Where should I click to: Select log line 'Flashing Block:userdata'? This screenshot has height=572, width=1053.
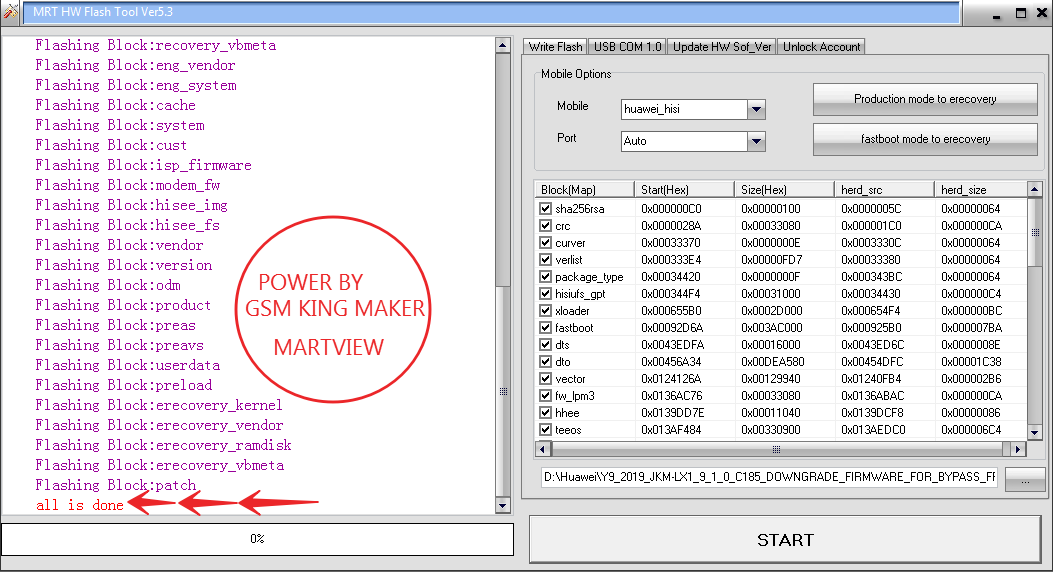pyautogui.click(x=128, y=365)
